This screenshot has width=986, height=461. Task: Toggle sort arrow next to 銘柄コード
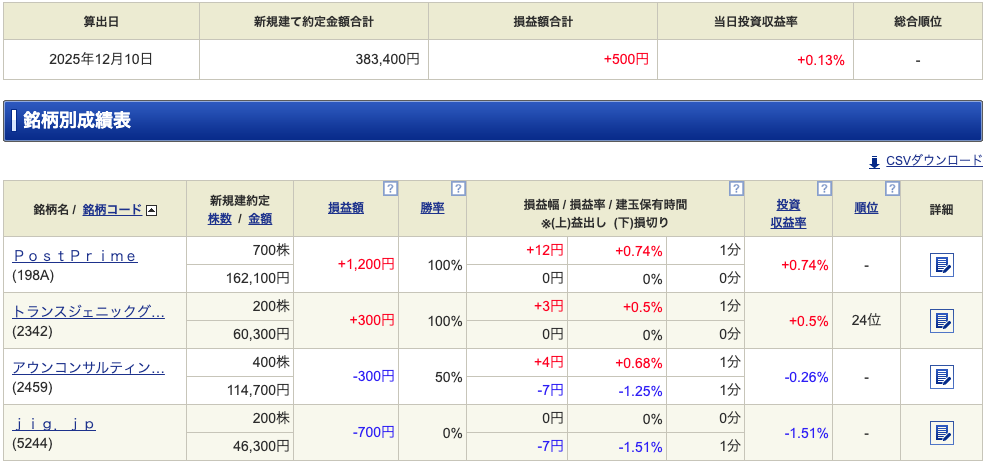tap(151, 210)
